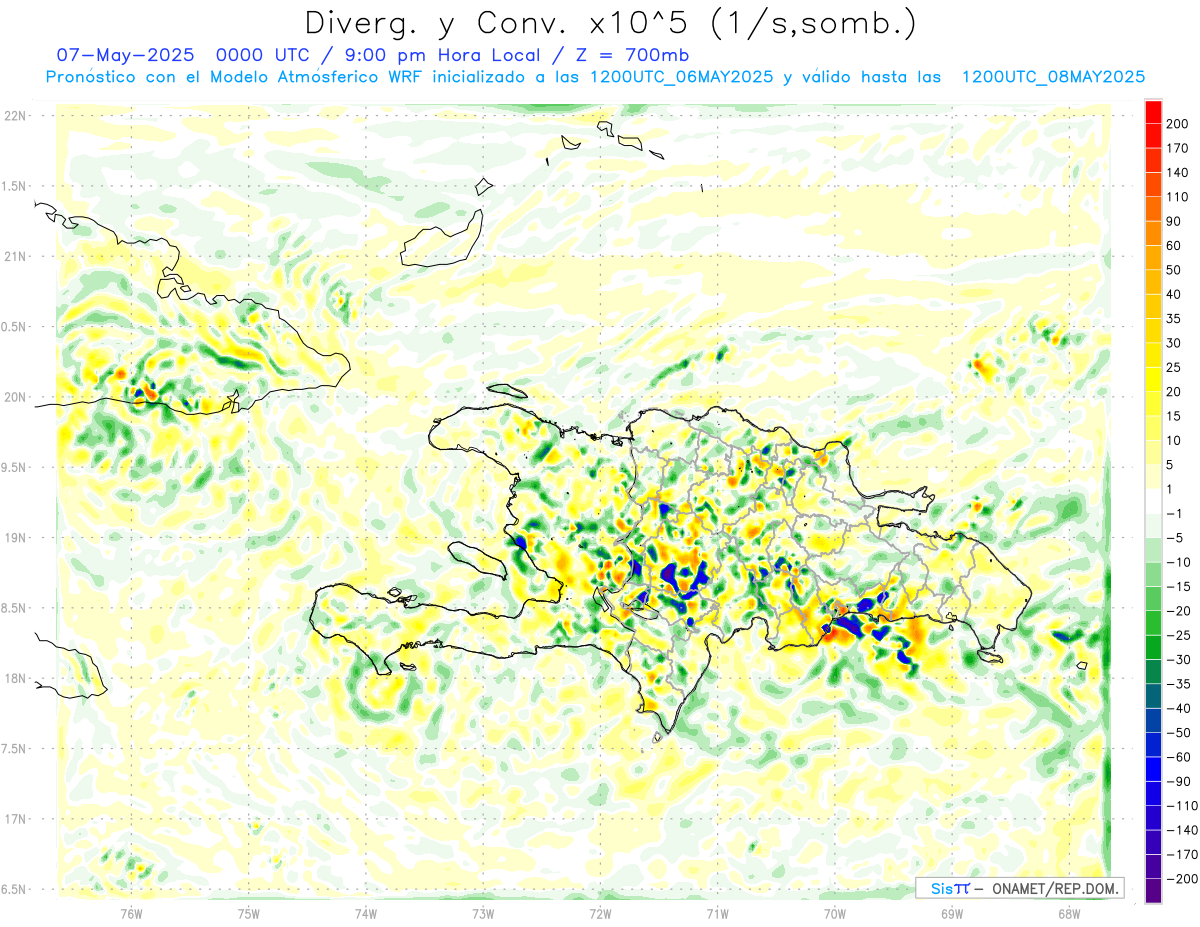Click the colorbar value -25
Screen dimensions: 1200x927
coord(1176,636)
